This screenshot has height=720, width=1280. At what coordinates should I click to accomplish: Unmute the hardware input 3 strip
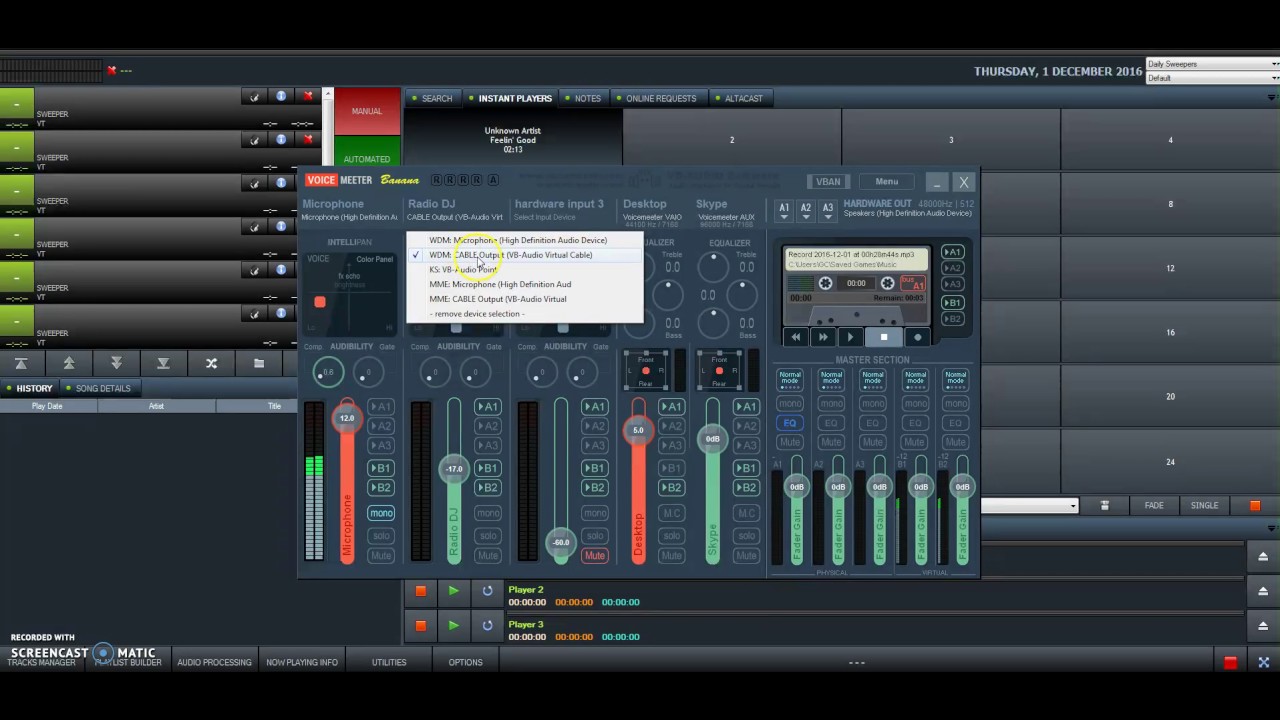595,556
